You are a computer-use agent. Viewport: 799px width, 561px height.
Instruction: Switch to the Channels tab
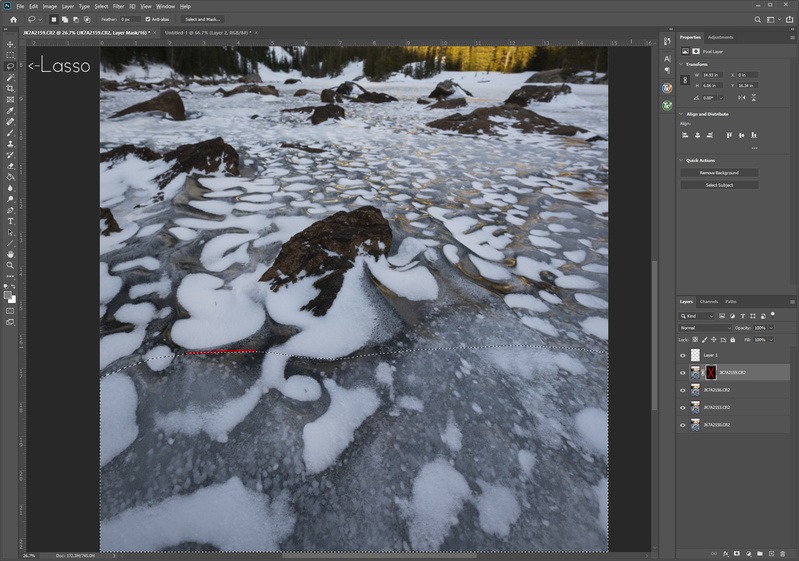[708, 301]
